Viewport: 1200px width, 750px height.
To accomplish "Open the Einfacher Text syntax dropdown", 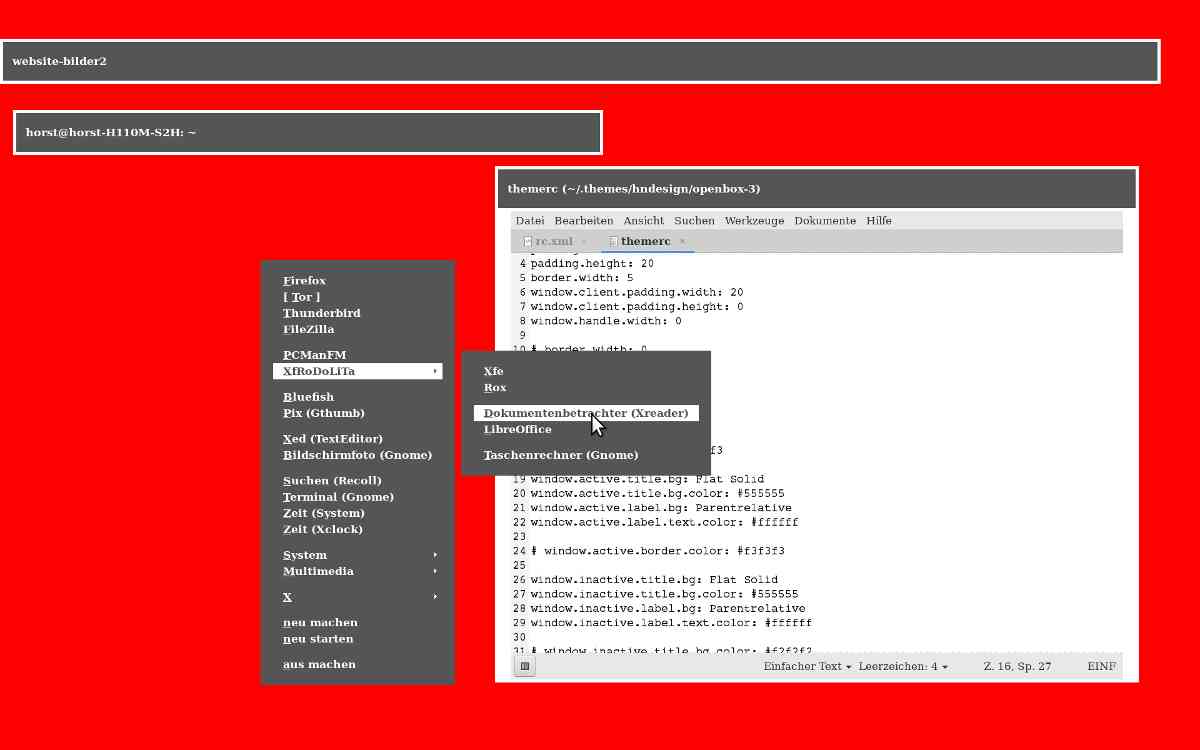I will tap(807, 666).
